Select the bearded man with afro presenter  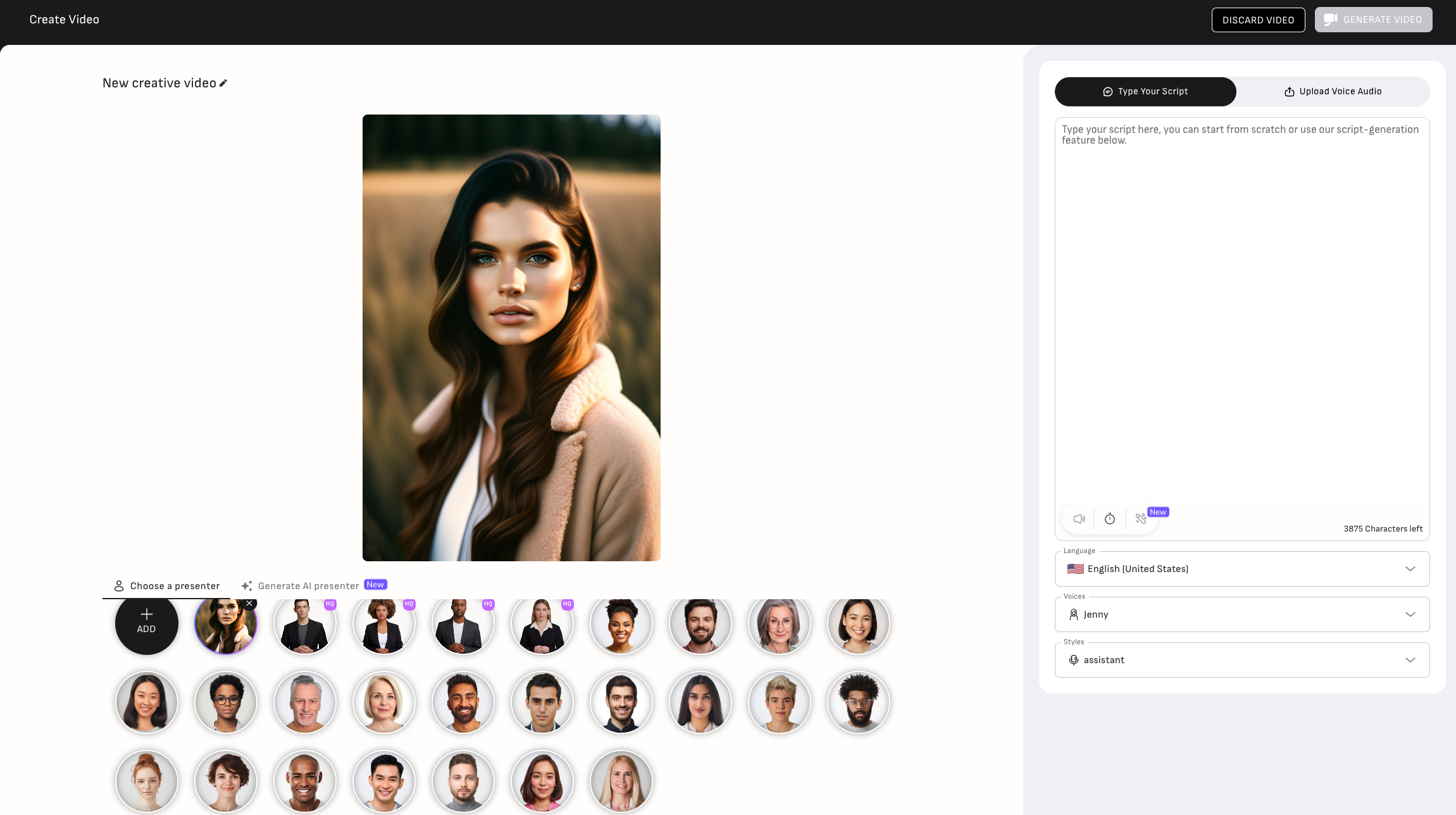[x=858, y=702]
